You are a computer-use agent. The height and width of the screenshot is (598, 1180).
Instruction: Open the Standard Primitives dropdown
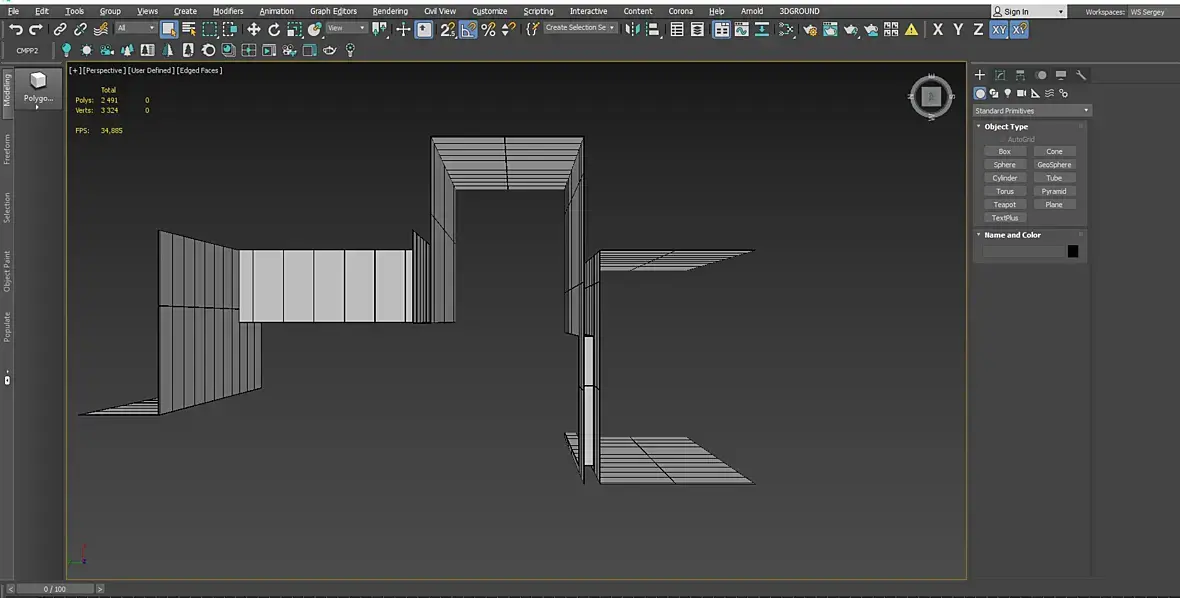(x=1032, y=111)
